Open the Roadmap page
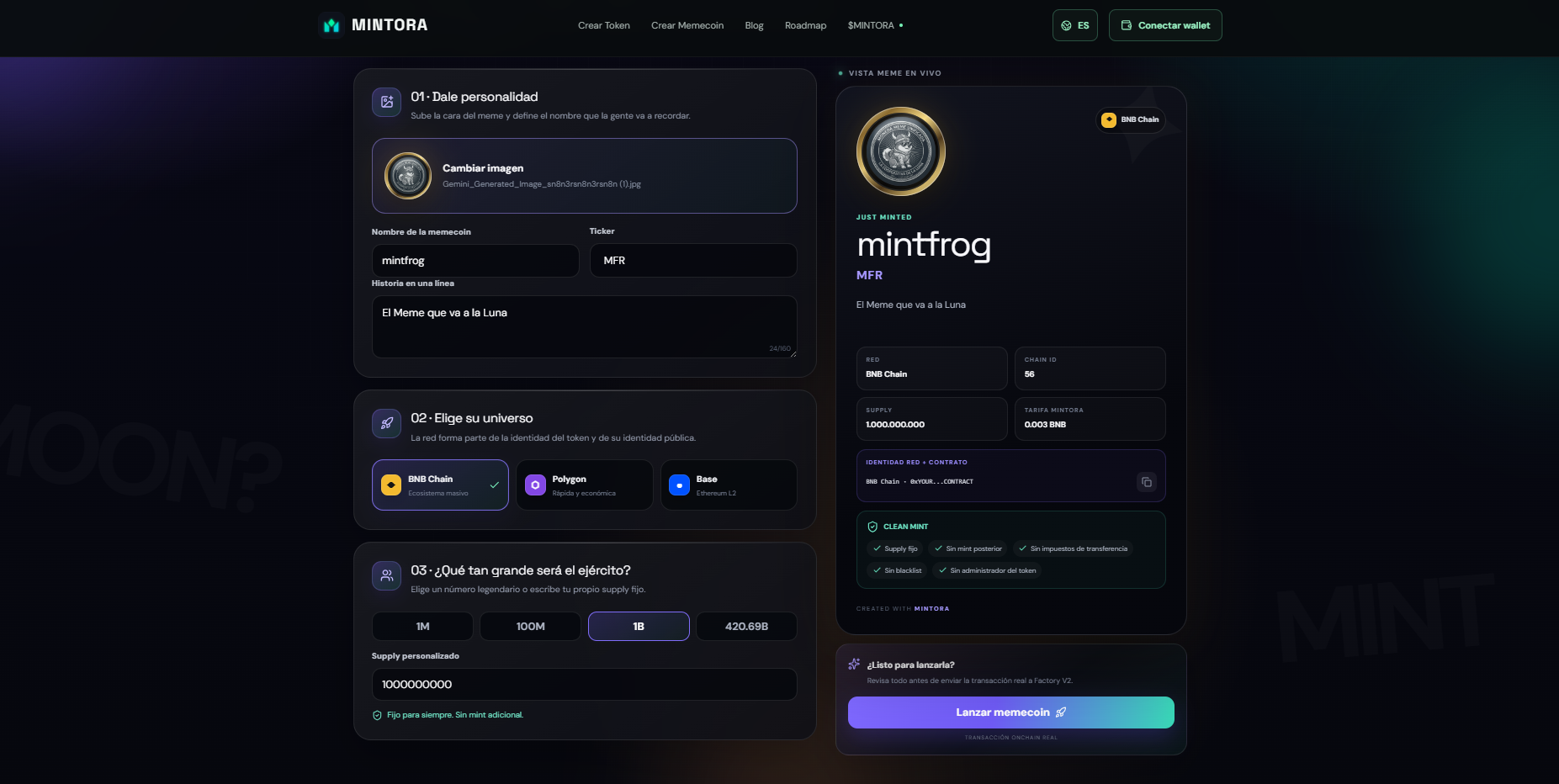 [805, 25]
